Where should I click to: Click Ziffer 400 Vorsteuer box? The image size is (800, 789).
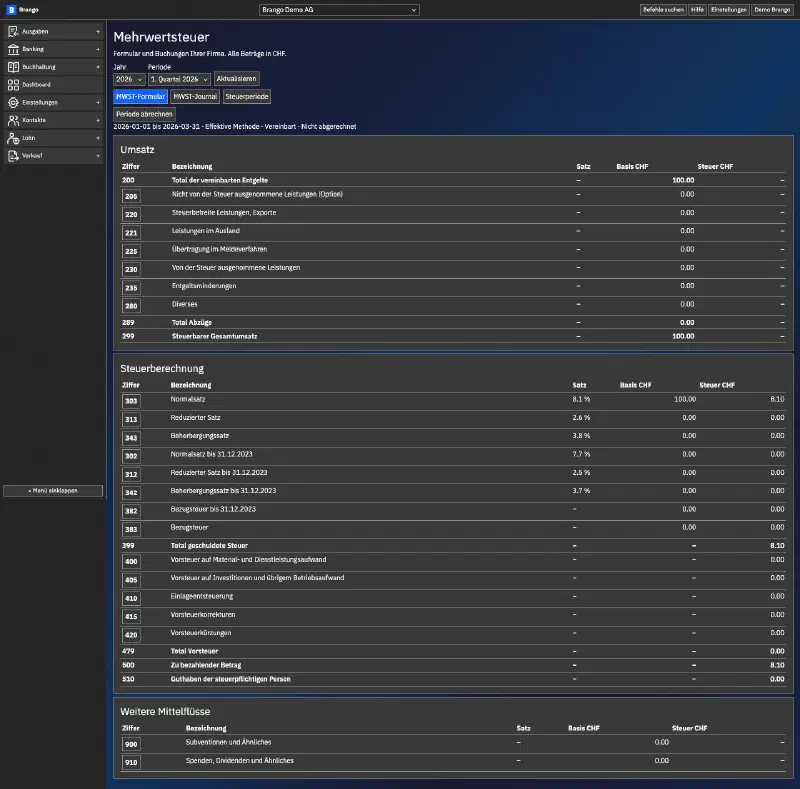(131, 562)
